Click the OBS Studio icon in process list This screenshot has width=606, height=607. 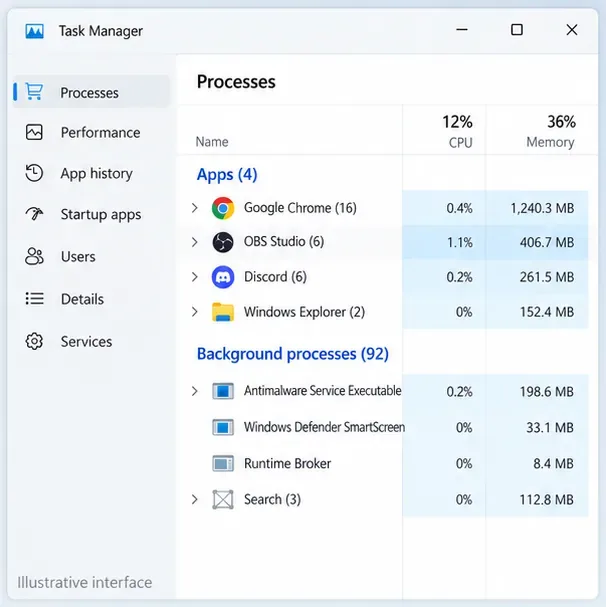pos(223,242)
